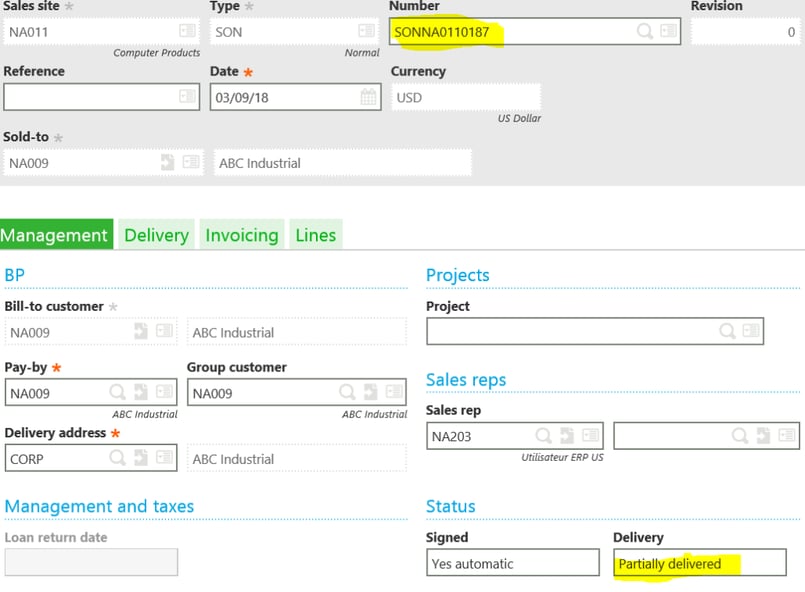Image resolution: width=805 pixels, height=592 pixels.
Task: Click into the Reference input field
Action: [x=90, y=97]
